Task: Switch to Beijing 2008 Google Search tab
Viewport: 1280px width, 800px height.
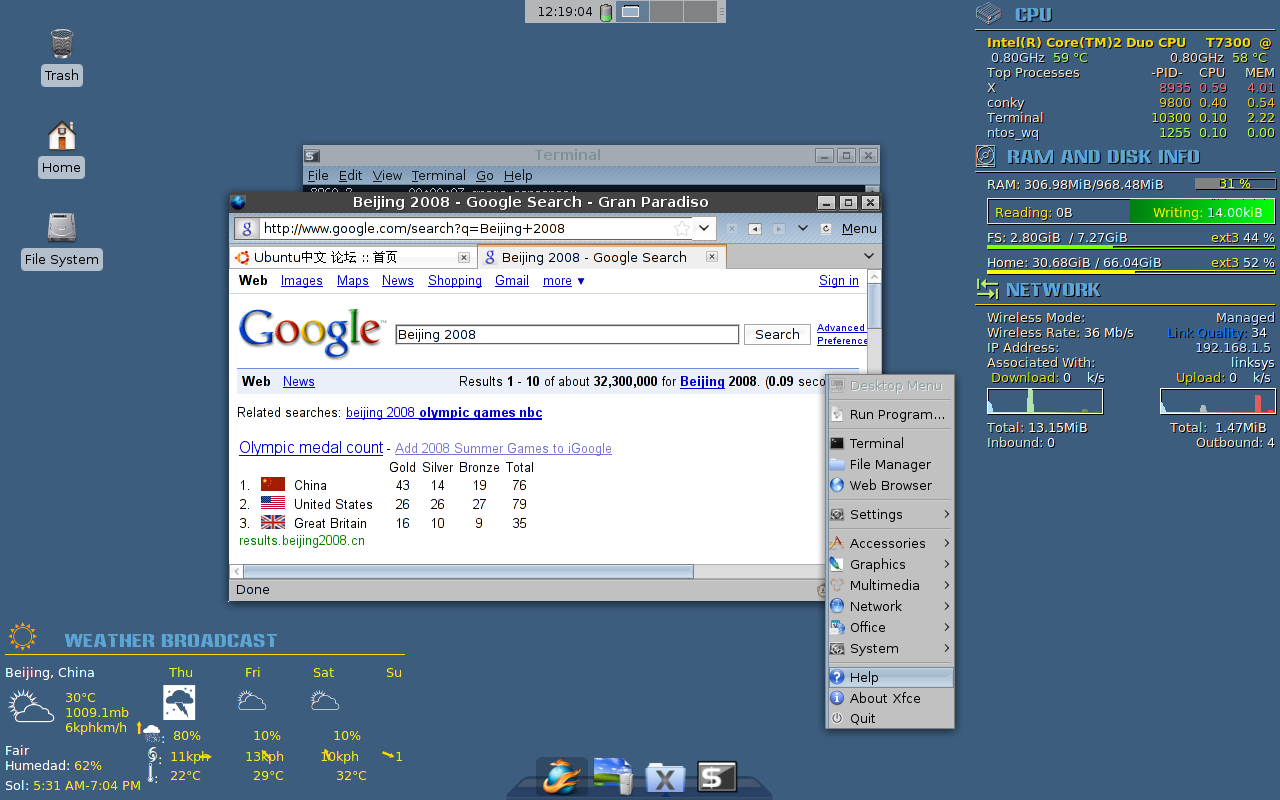Action: [x=602, y=257]
